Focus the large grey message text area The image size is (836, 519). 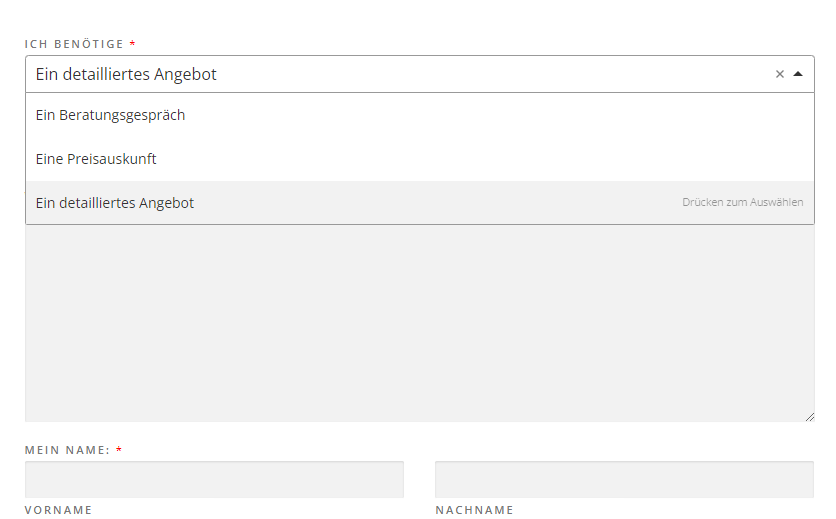(x=420, y=323)
